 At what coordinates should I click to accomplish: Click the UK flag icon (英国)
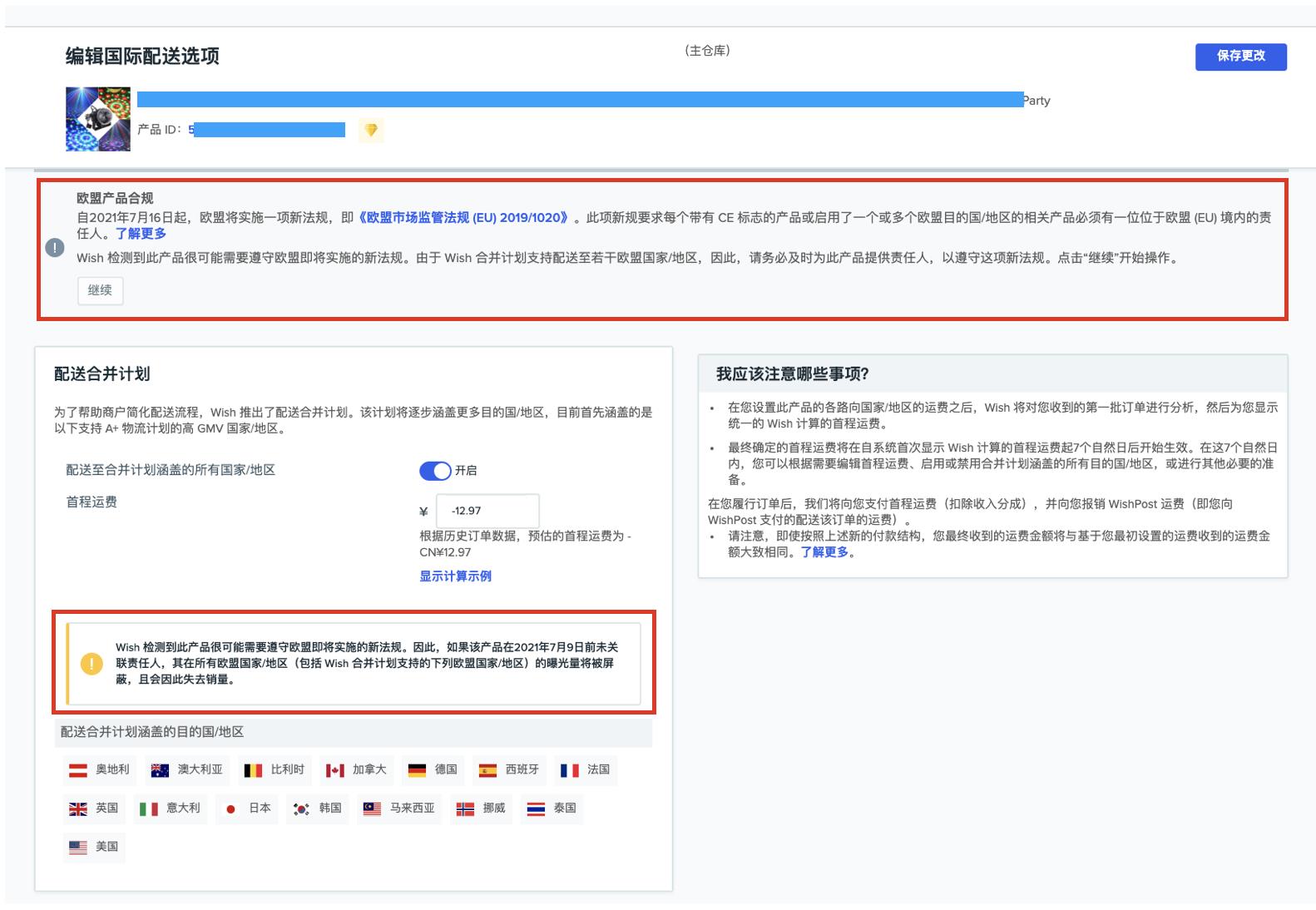point(78,809)
